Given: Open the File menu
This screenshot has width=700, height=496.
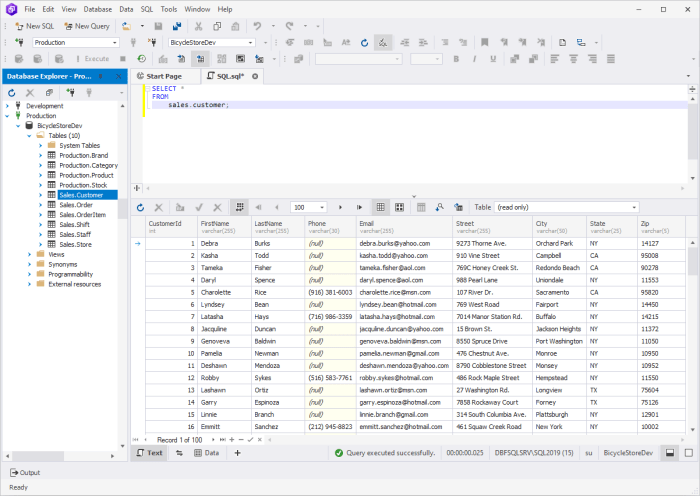Looking at the screenshot, I should (x=29, y=9).
